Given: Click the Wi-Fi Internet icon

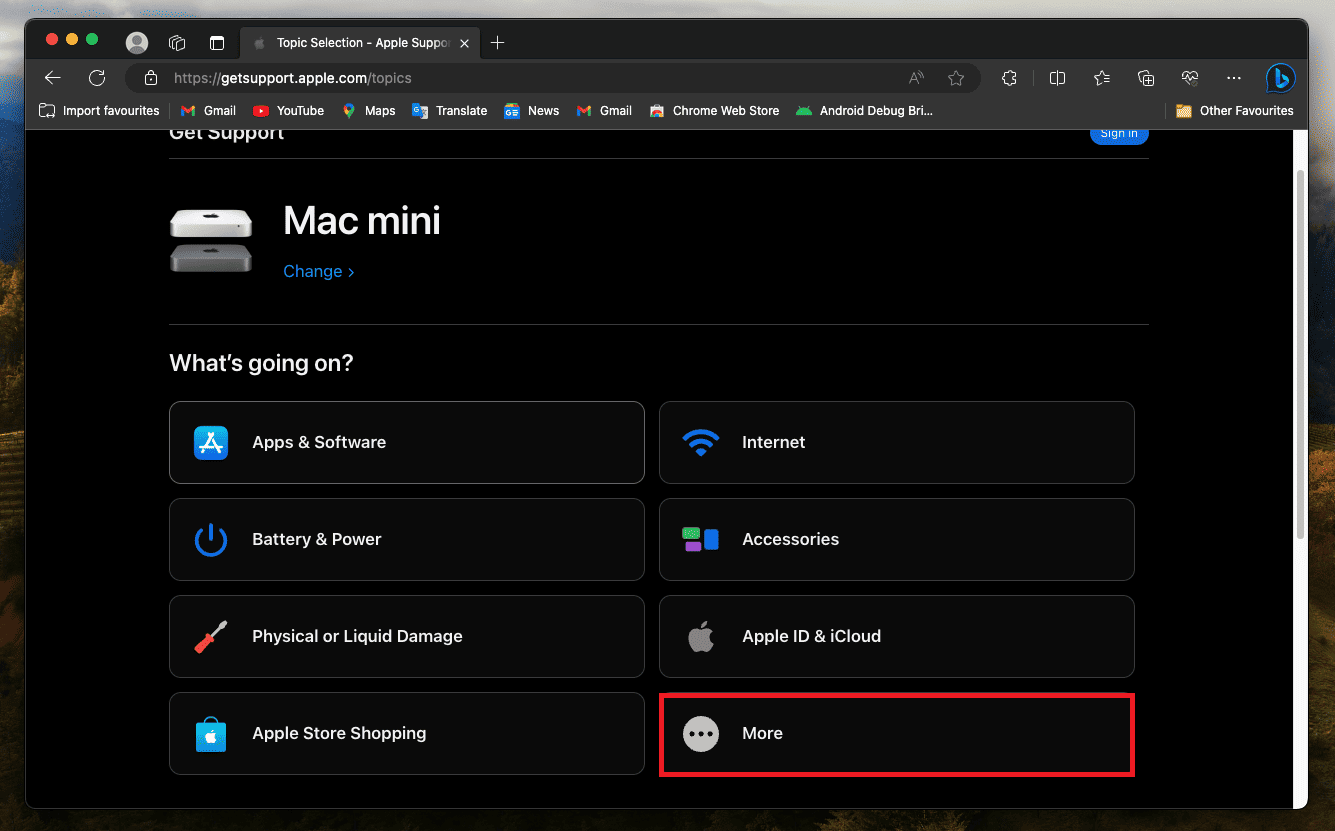Looking at the screenshot, I should (700, 442).
